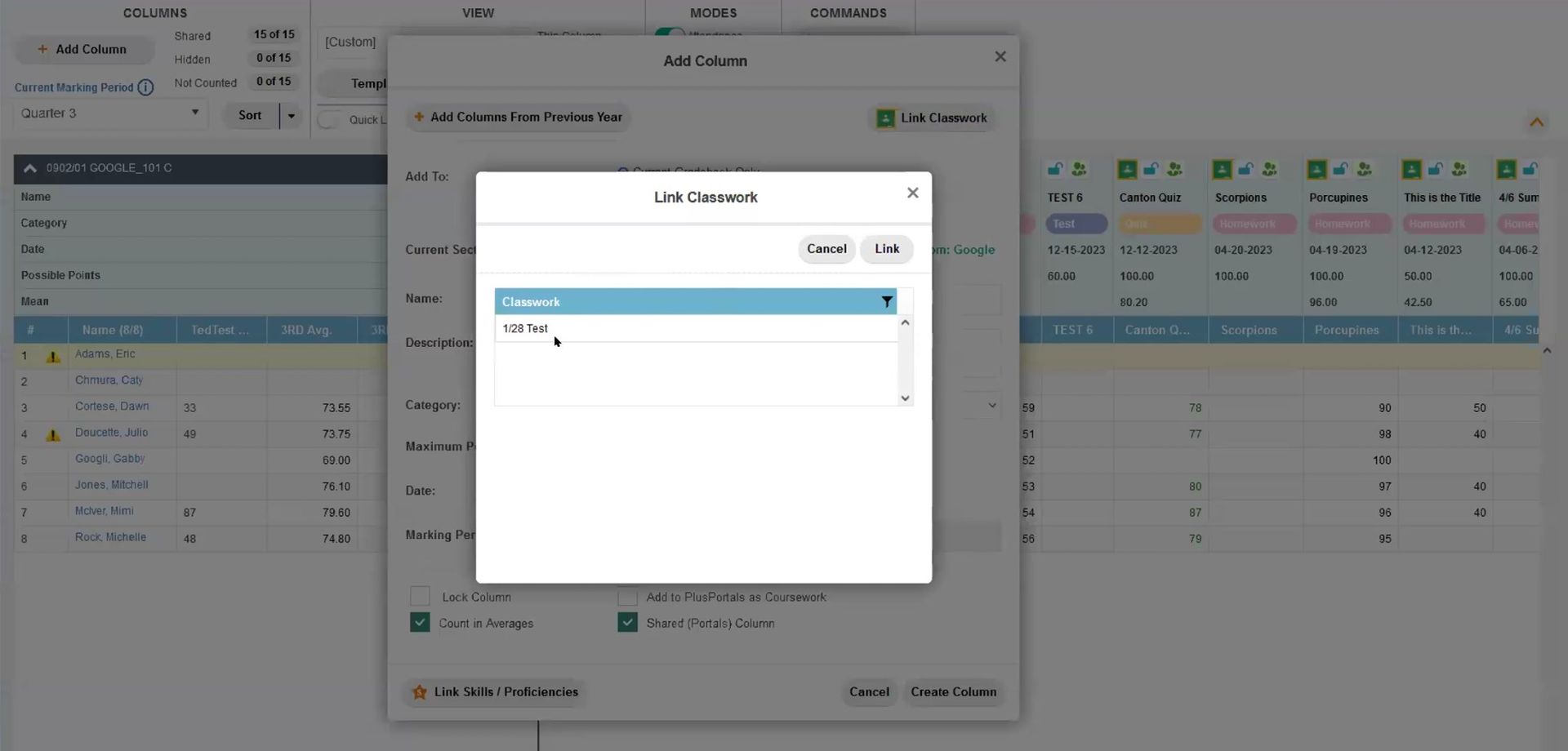Uncheck Count in Averages
Viewport: 1568px width, 751px height.
click(420, 623)
